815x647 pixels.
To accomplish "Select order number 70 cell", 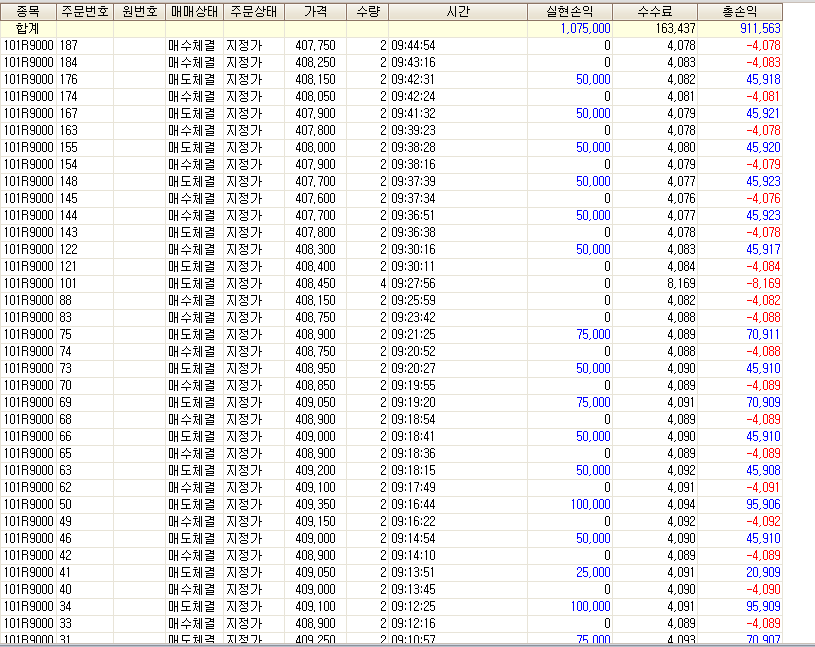I will coord(65,386).
